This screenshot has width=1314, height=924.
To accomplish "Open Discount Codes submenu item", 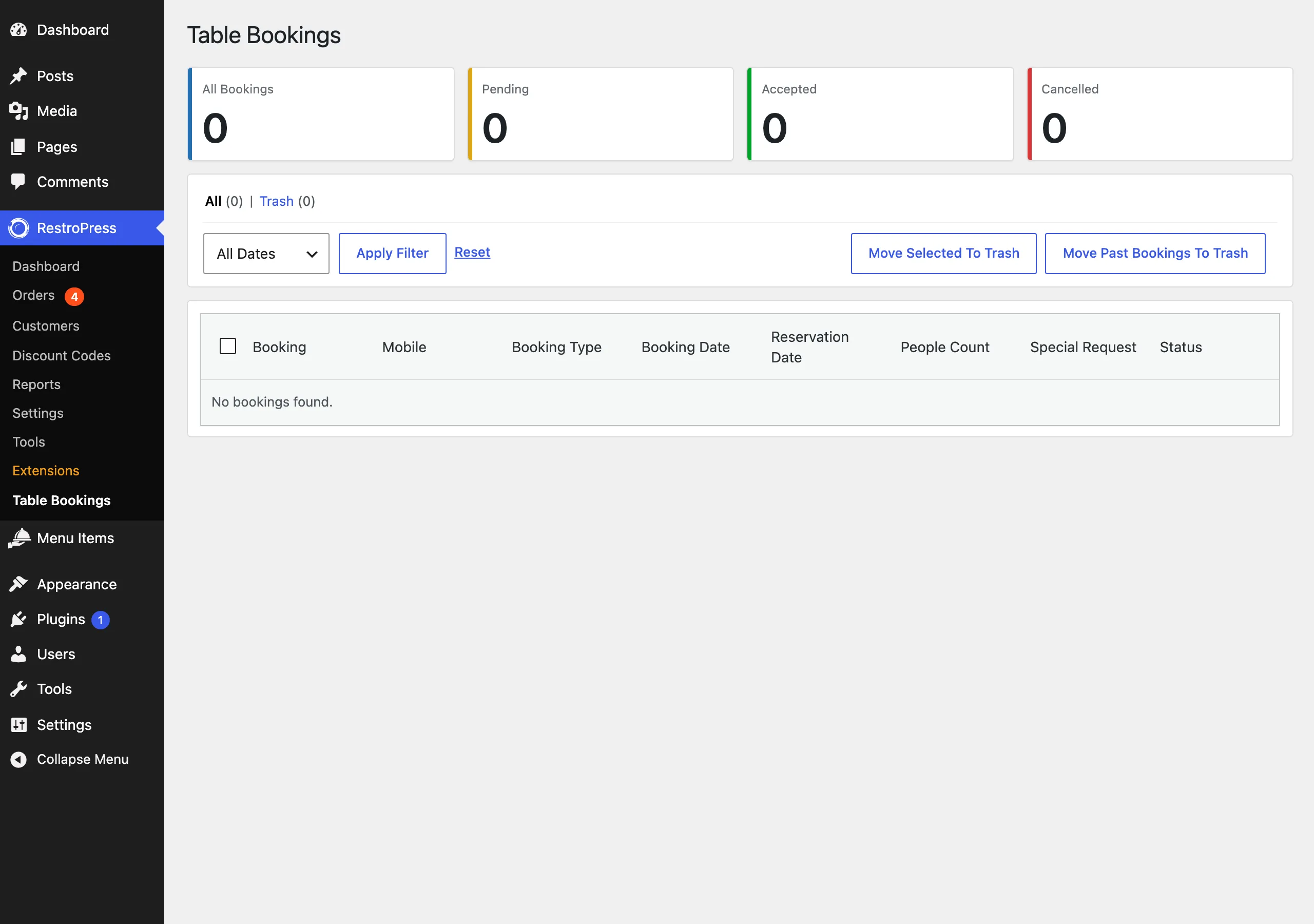I will point(61,356).
